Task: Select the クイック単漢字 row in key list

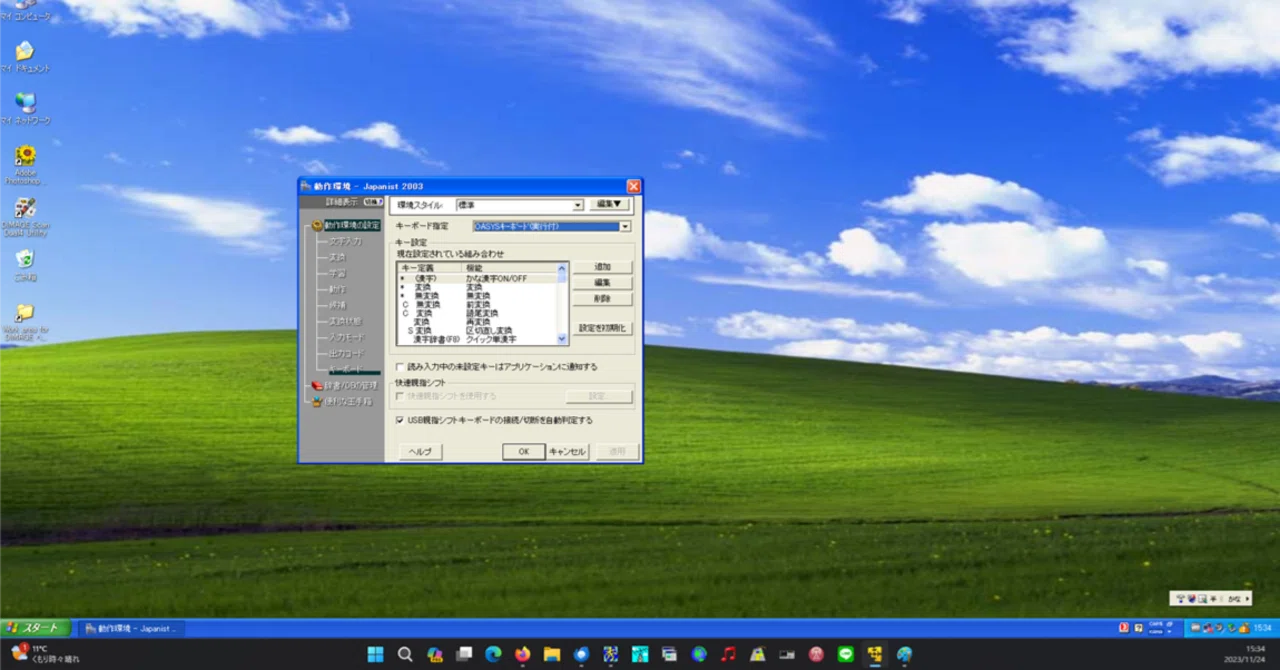Action: pyautogui.click(x=478, y=339)
